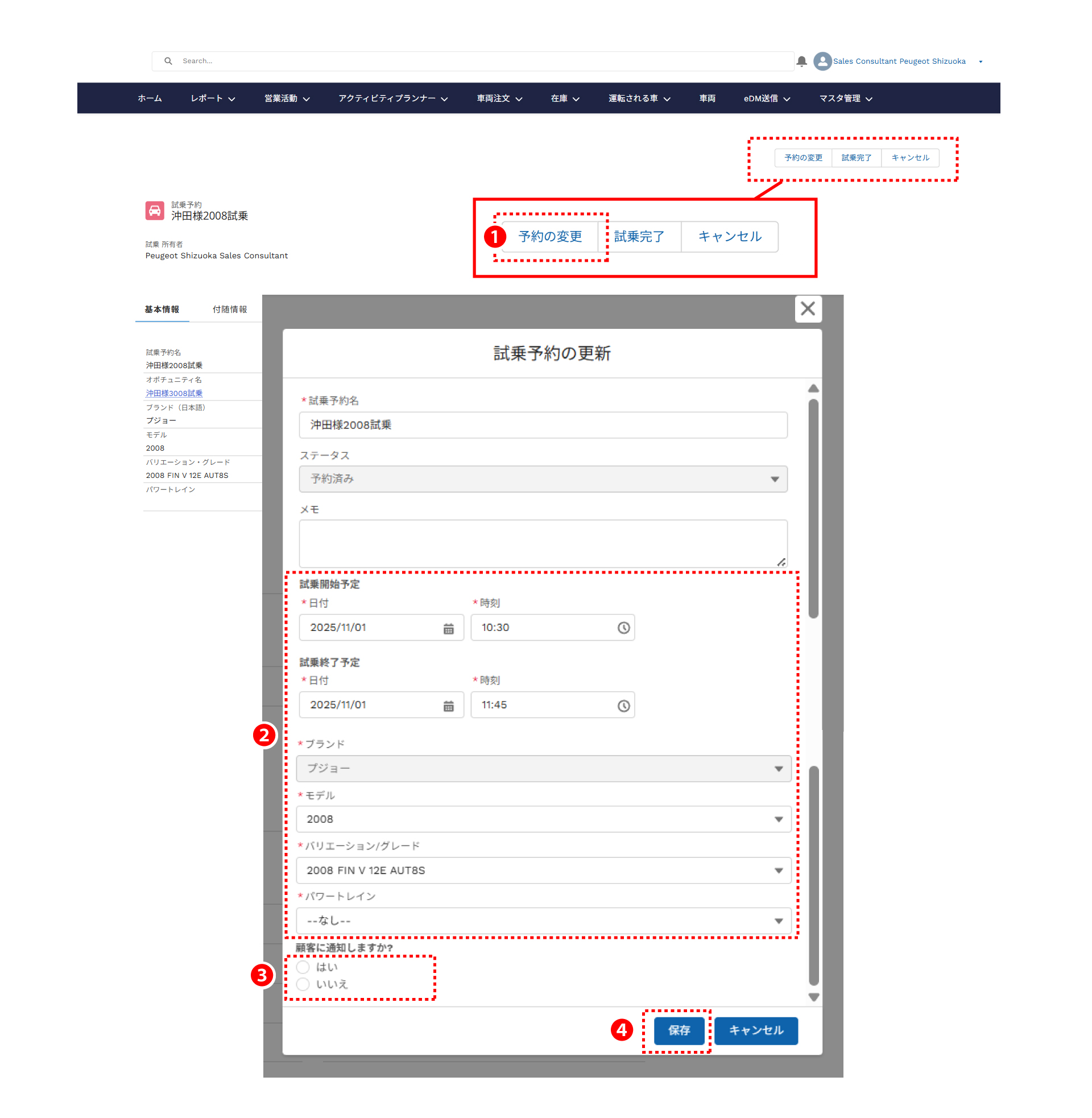Open start time clock picker icon
This screenshot has width=1092, height=1118.
623,628
